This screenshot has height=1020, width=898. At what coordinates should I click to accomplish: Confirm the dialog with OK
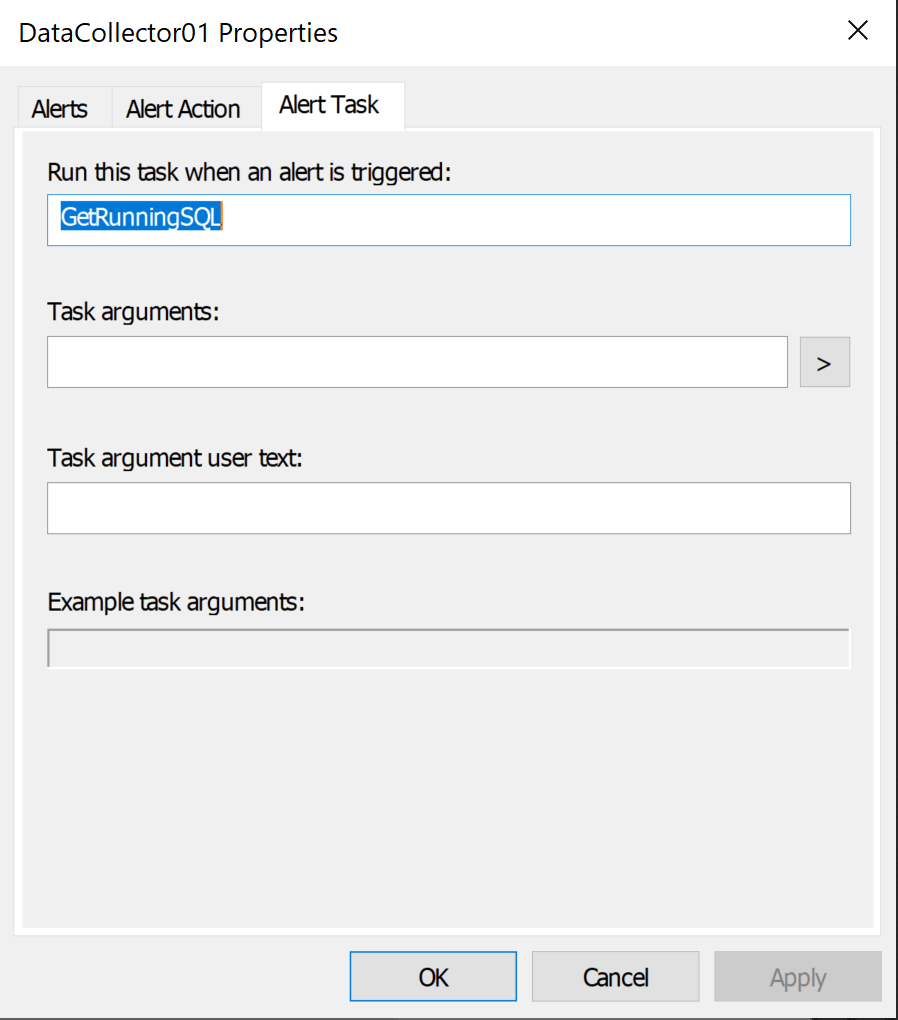point(433,977)
